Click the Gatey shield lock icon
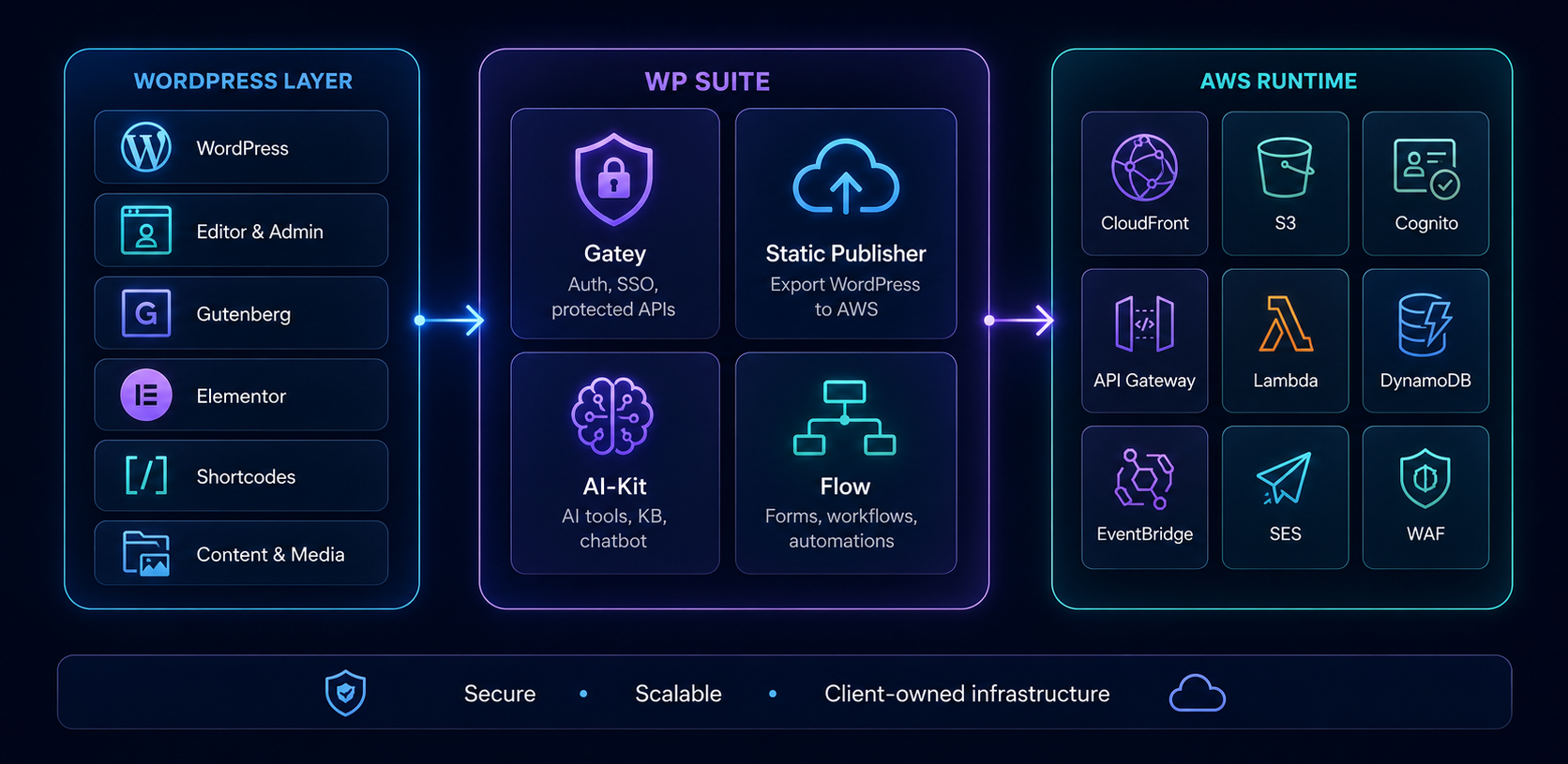The image size is (1568, 764). click(x=614, y=179)
